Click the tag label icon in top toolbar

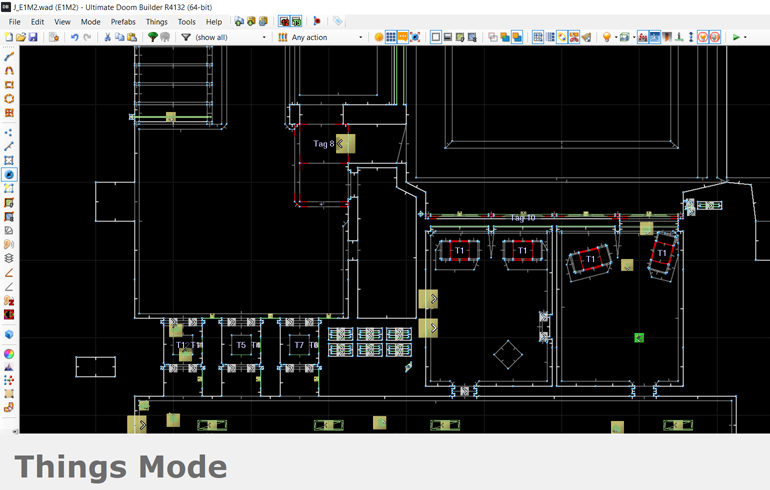click(337, 22)
